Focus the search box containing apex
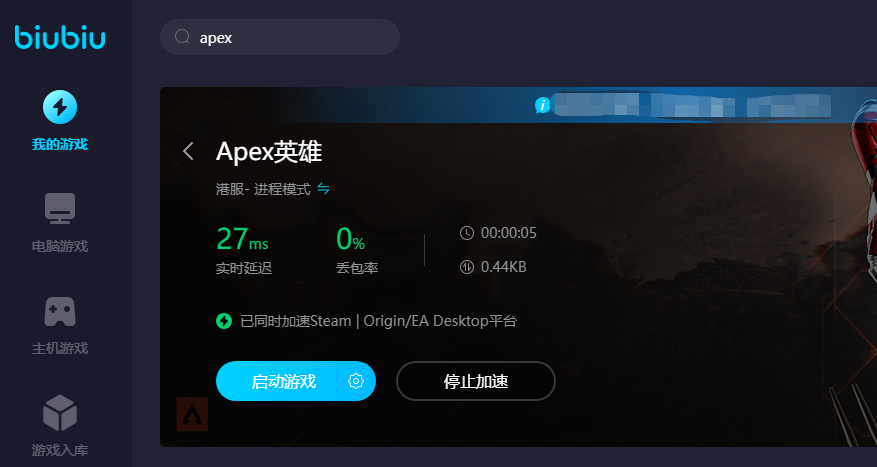The image size is (877, 467). (x=290, y=37)
